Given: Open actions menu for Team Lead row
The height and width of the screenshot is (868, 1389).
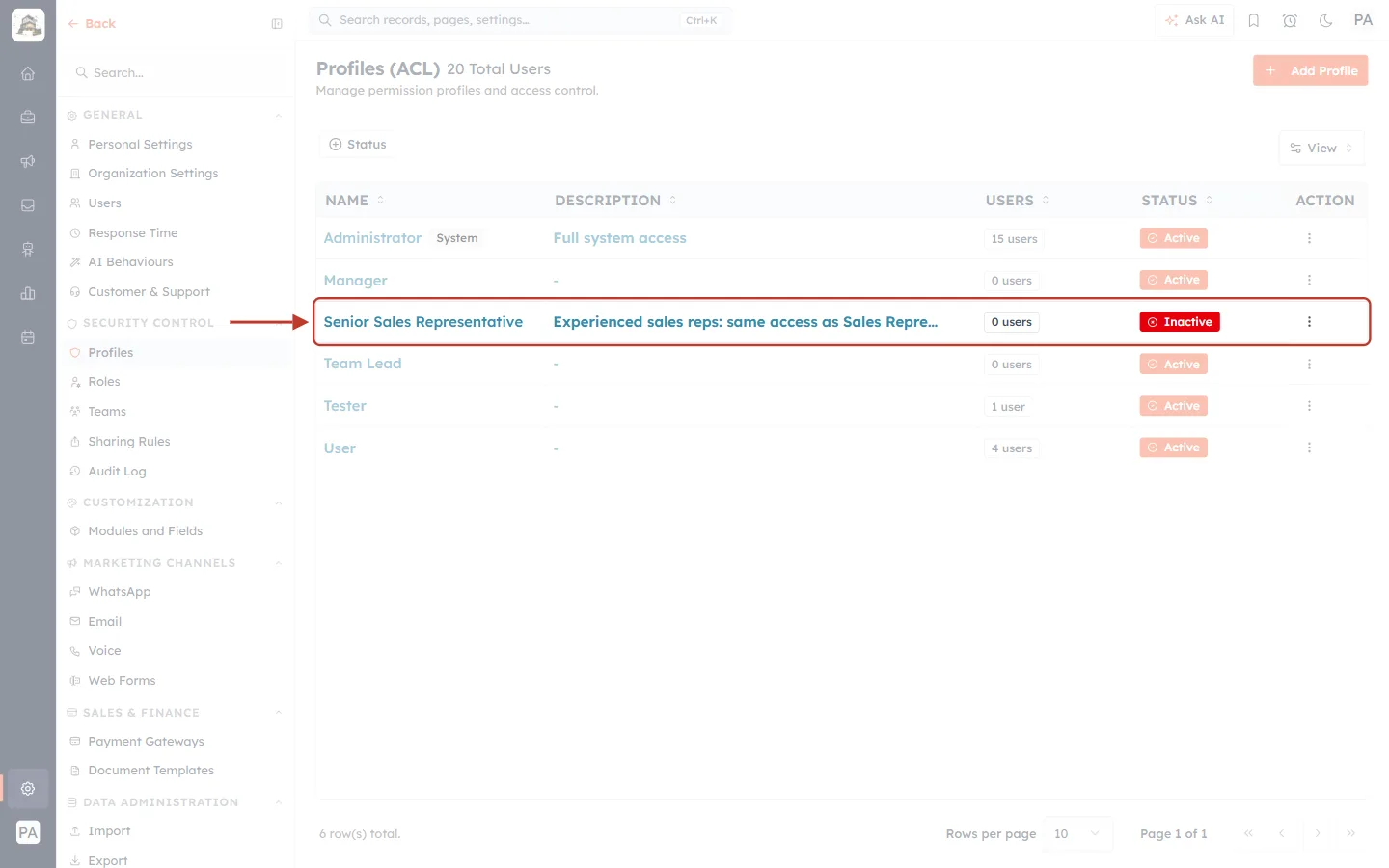Looking at the screenshot, I should point(1309,365).
